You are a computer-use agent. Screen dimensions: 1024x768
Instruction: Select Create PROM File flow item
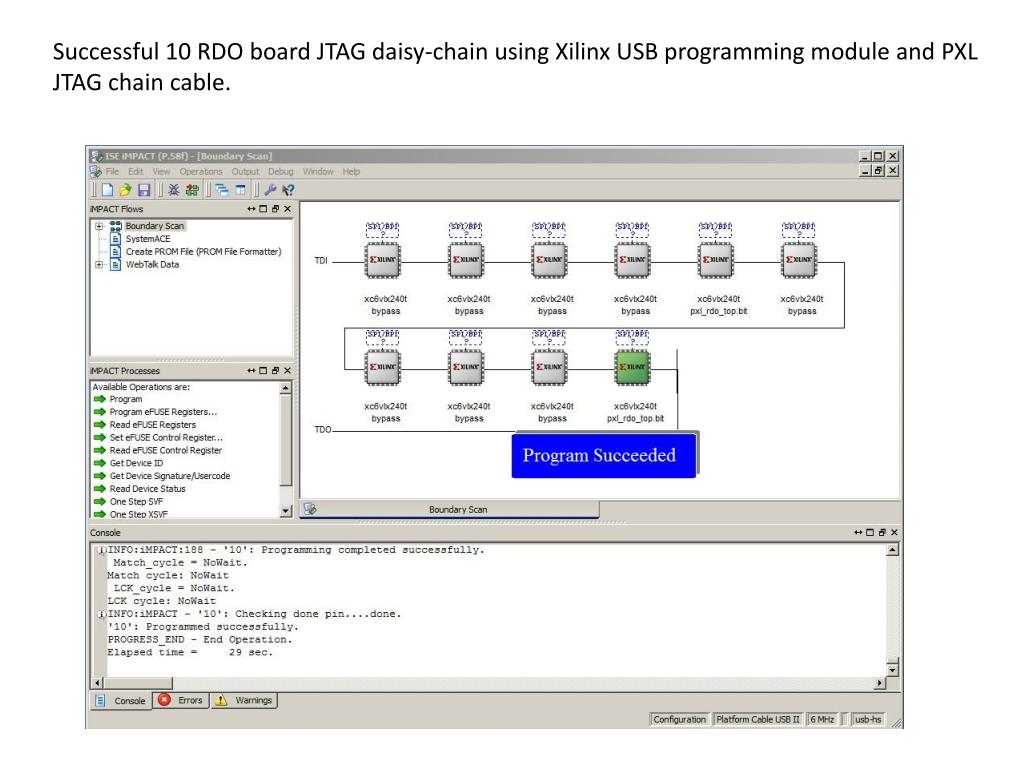click(203, 251)
